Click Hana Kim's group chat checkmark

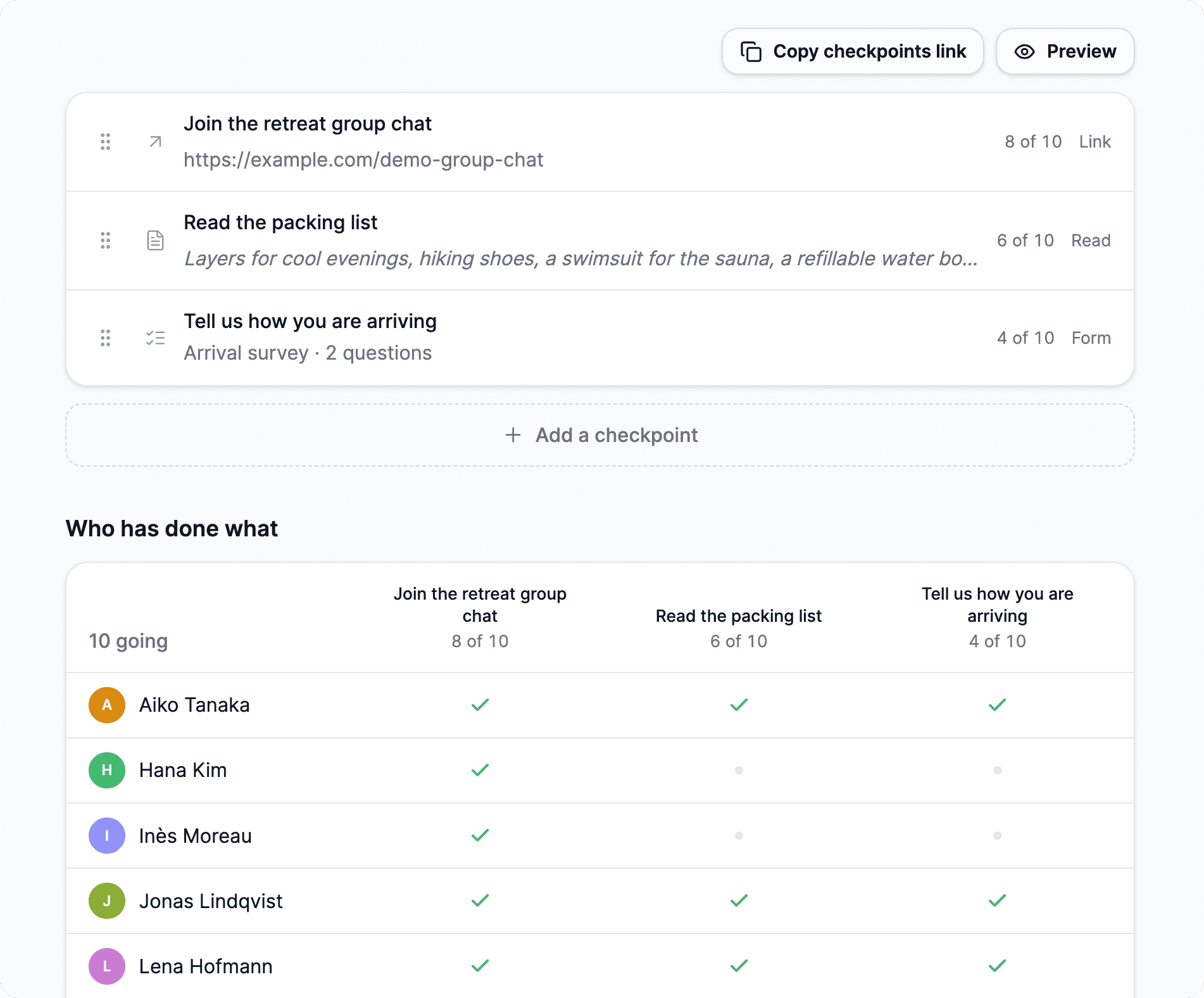[480, 770]
